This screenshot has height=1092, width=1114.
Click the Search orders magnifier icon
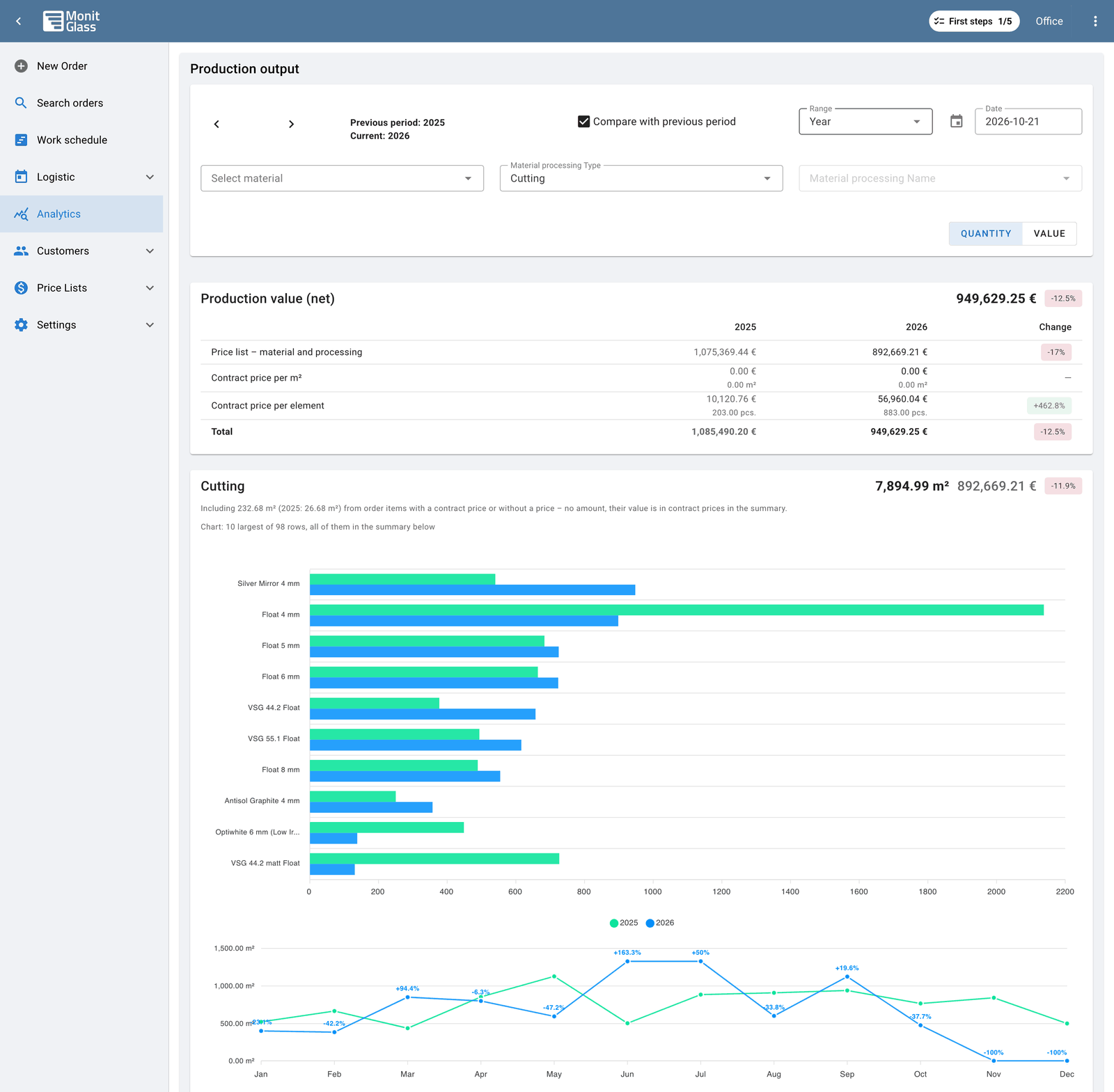[22, 103]
